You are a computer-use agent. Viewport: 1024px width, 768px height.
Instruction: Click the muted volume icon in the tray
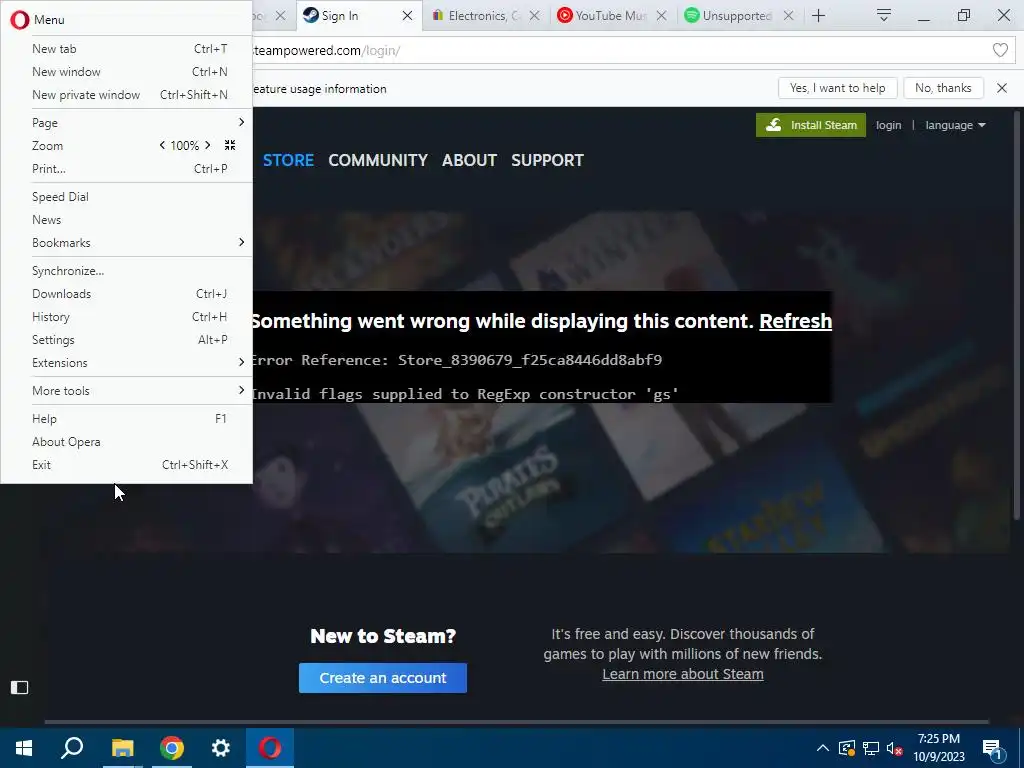click(x=895, y=748)
